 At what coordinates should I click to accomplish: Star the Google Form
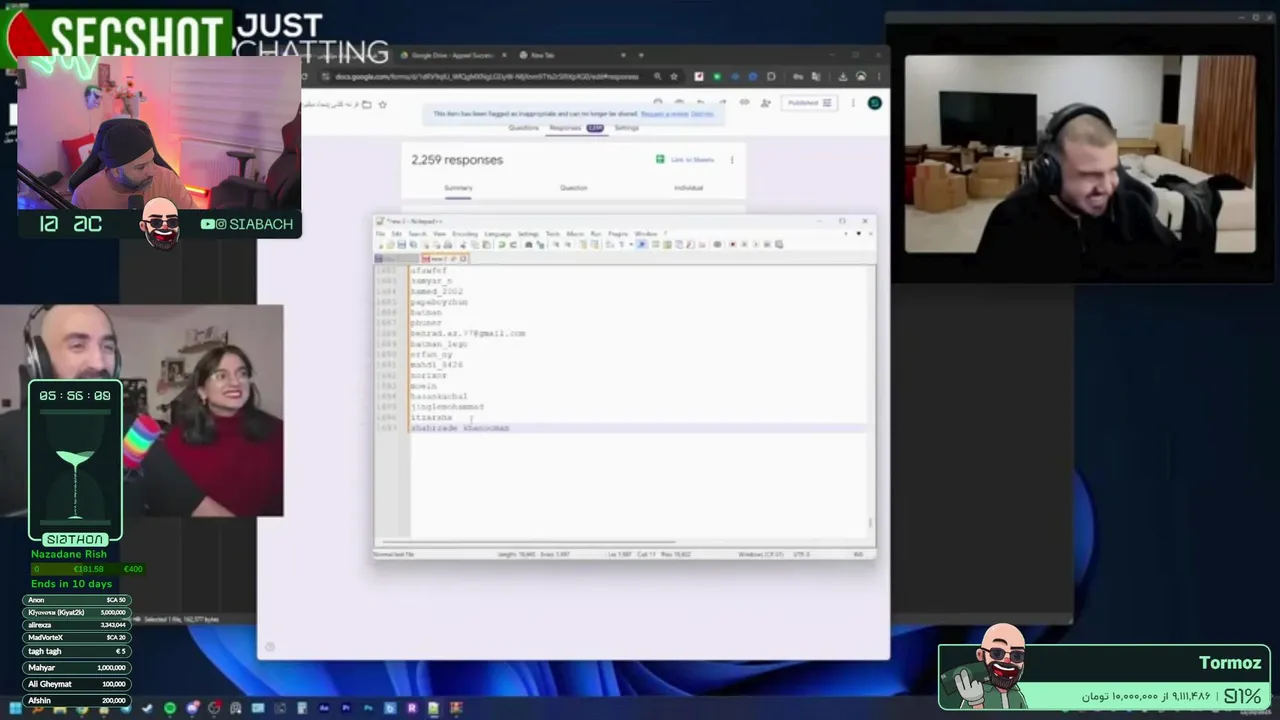(382, 104)
